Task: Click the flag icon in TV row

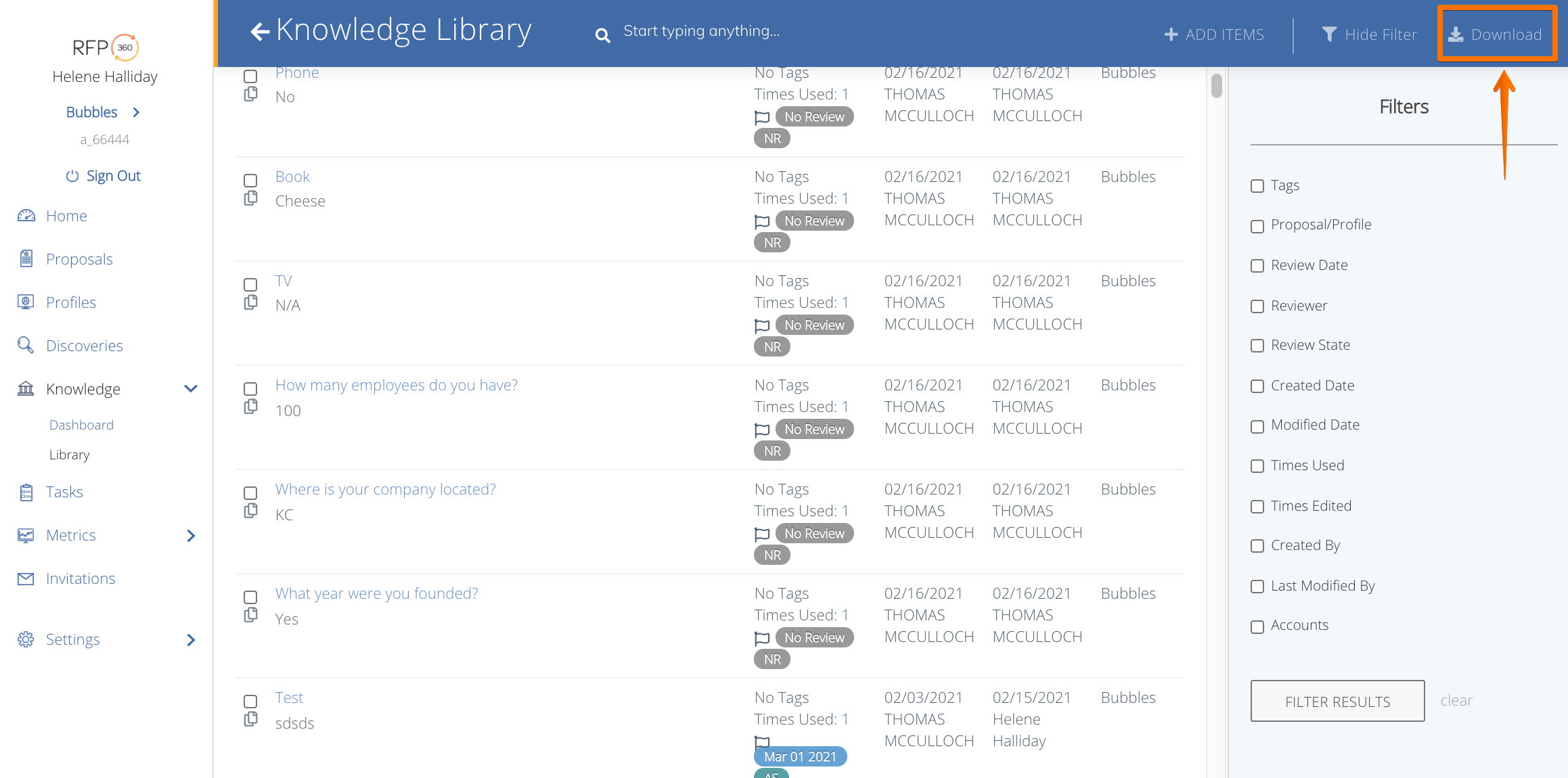Action: [x=762, y=325]
